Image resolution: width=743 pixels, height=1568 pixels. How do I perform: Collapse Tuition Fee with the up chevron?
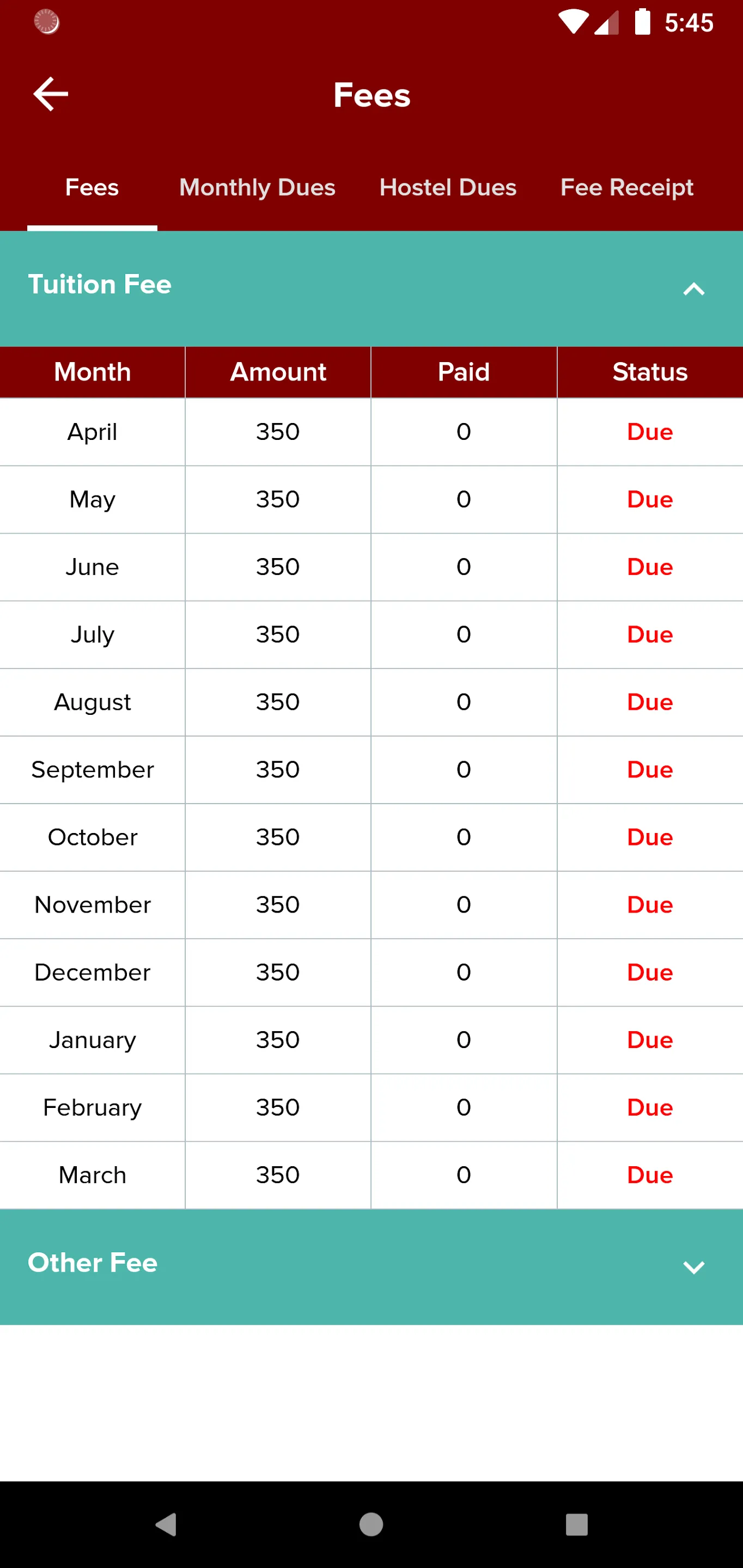click(x=693, y=289)
